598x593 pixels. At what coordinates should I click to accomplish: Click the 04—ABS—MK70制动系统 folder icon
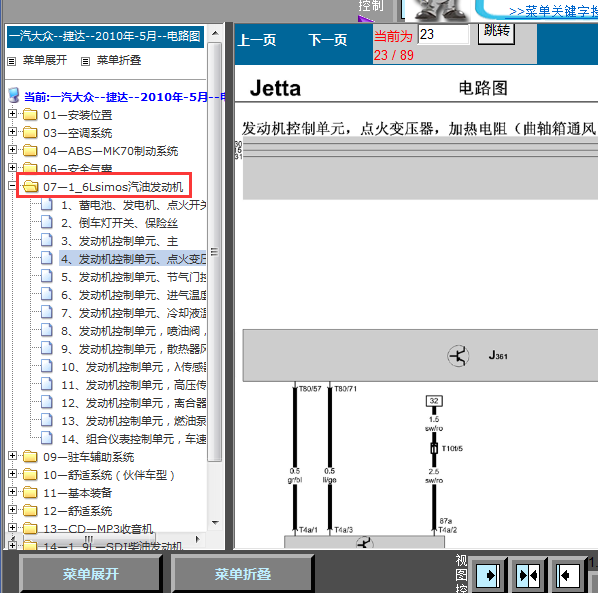[30, 150]
